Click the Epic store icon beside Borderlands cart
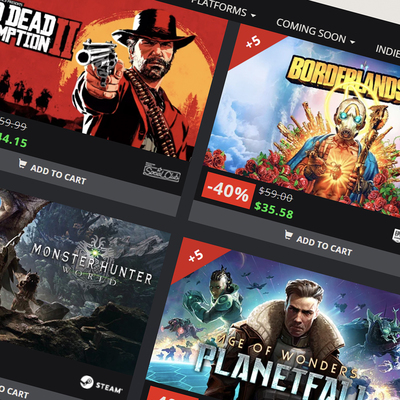 pos(397,236)
